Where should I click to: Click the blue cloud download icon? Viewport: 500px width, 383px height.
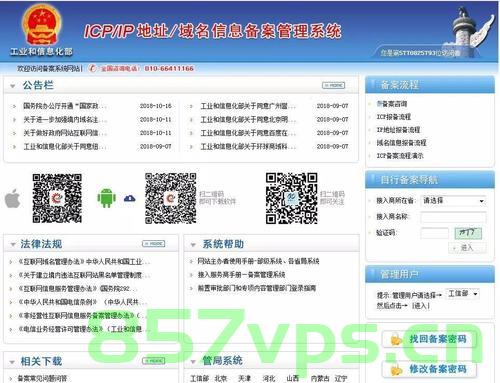(x=130, y=199)
